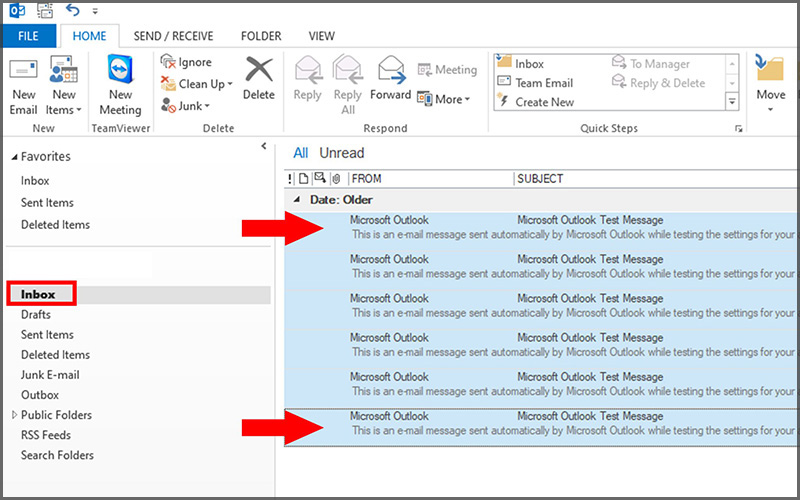Show only Unread messages filter
Image resolution: width=800 pixels, height=500 pixels.
coord(341,153)
